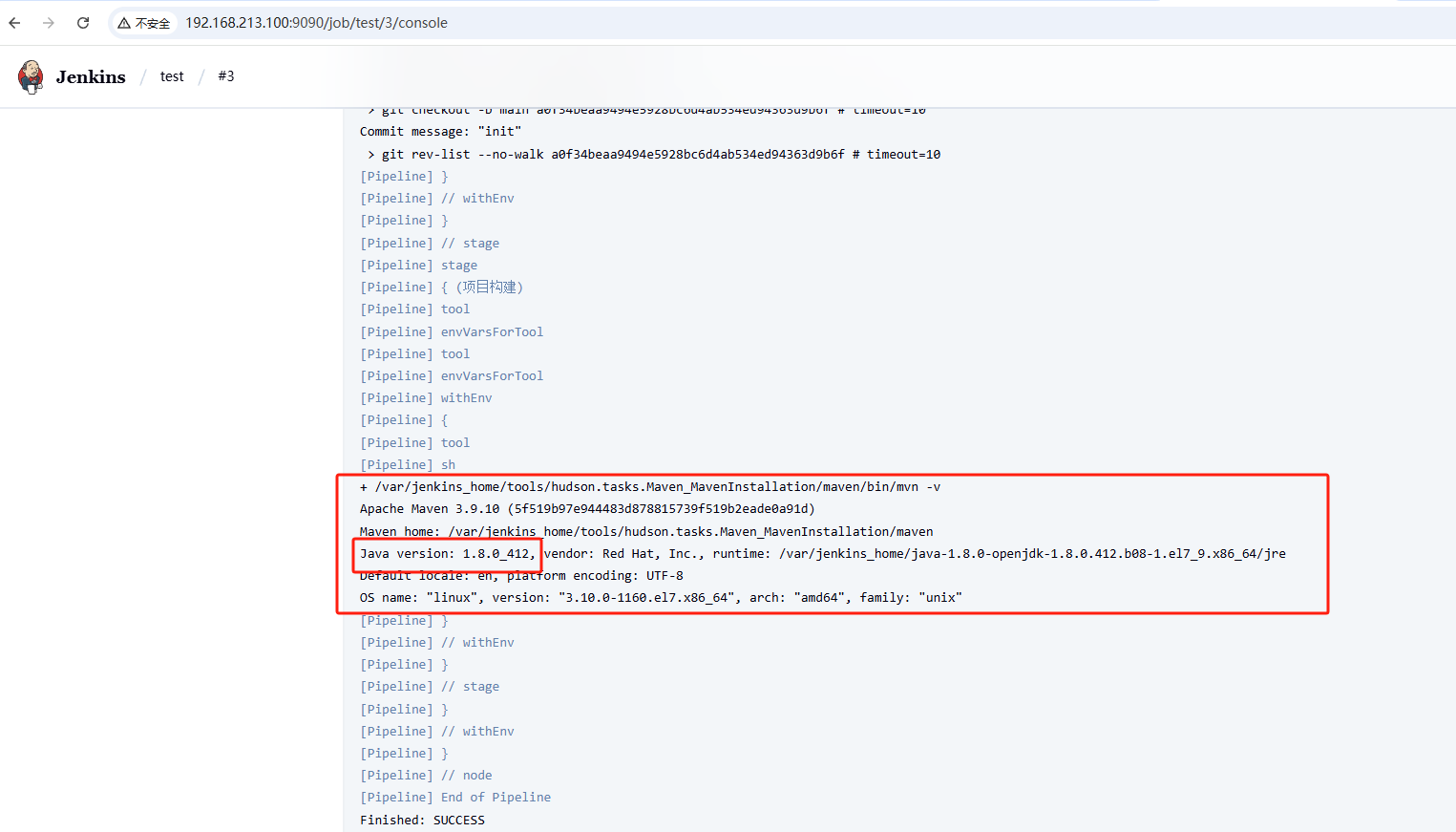This screenshot has width=1456, height=832.
Task: Reload the page with refresh icon
Action: [83, 23]
